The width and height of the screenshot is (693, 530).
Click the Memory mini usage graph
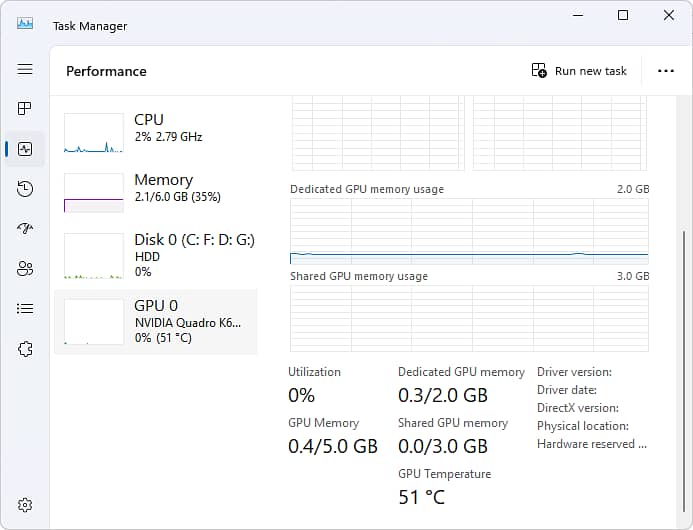click(94, 193)
